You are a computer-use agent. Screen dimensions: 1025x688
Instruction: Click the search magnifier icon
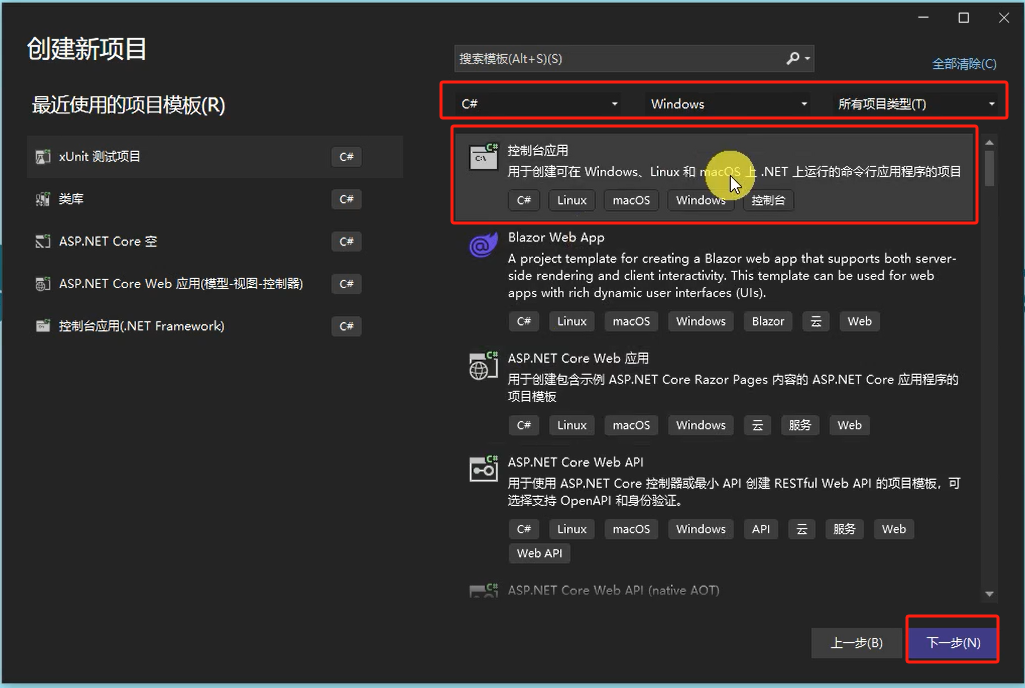click(x=792, y=59)
